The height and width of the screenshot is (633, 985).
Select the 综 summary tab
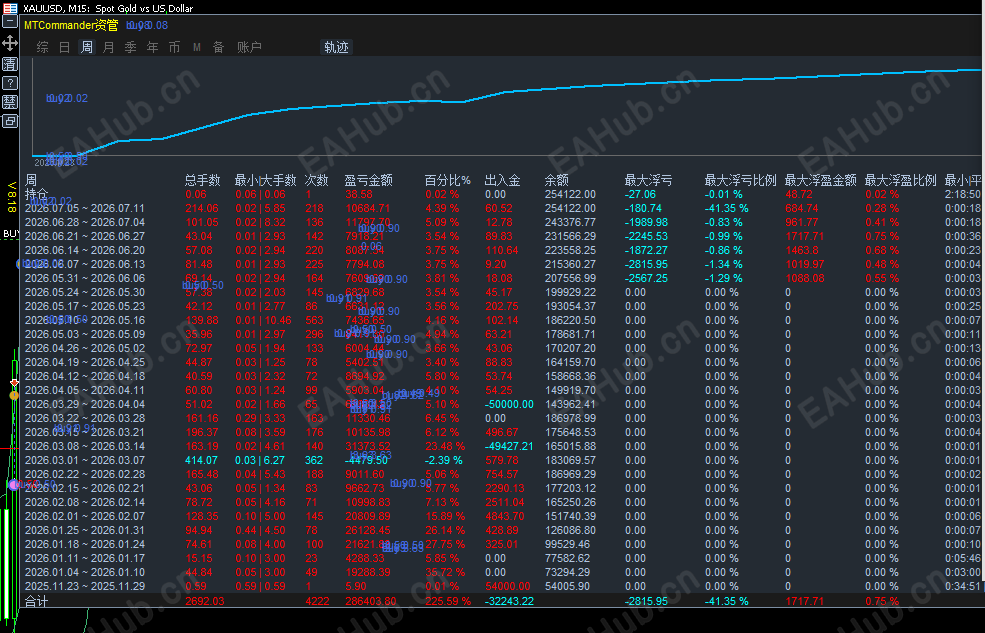coord(43,47)
